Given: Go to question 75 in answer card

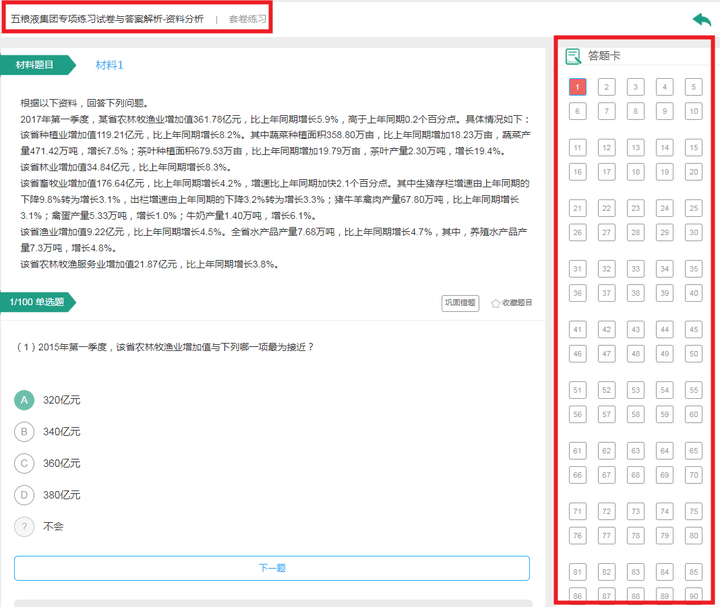Looking at the screenshot, I should point(694,511).
